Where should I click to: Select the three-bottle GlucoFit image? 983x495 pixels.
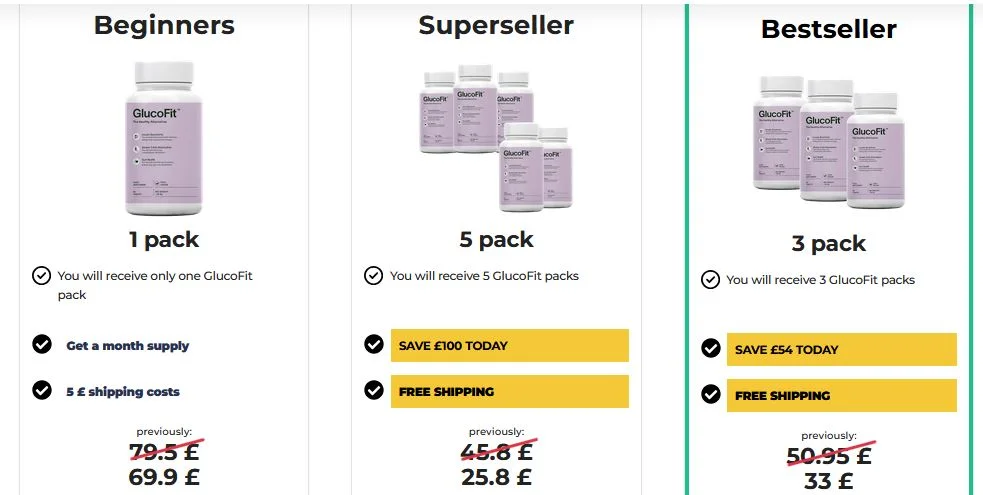coord(829,142)
